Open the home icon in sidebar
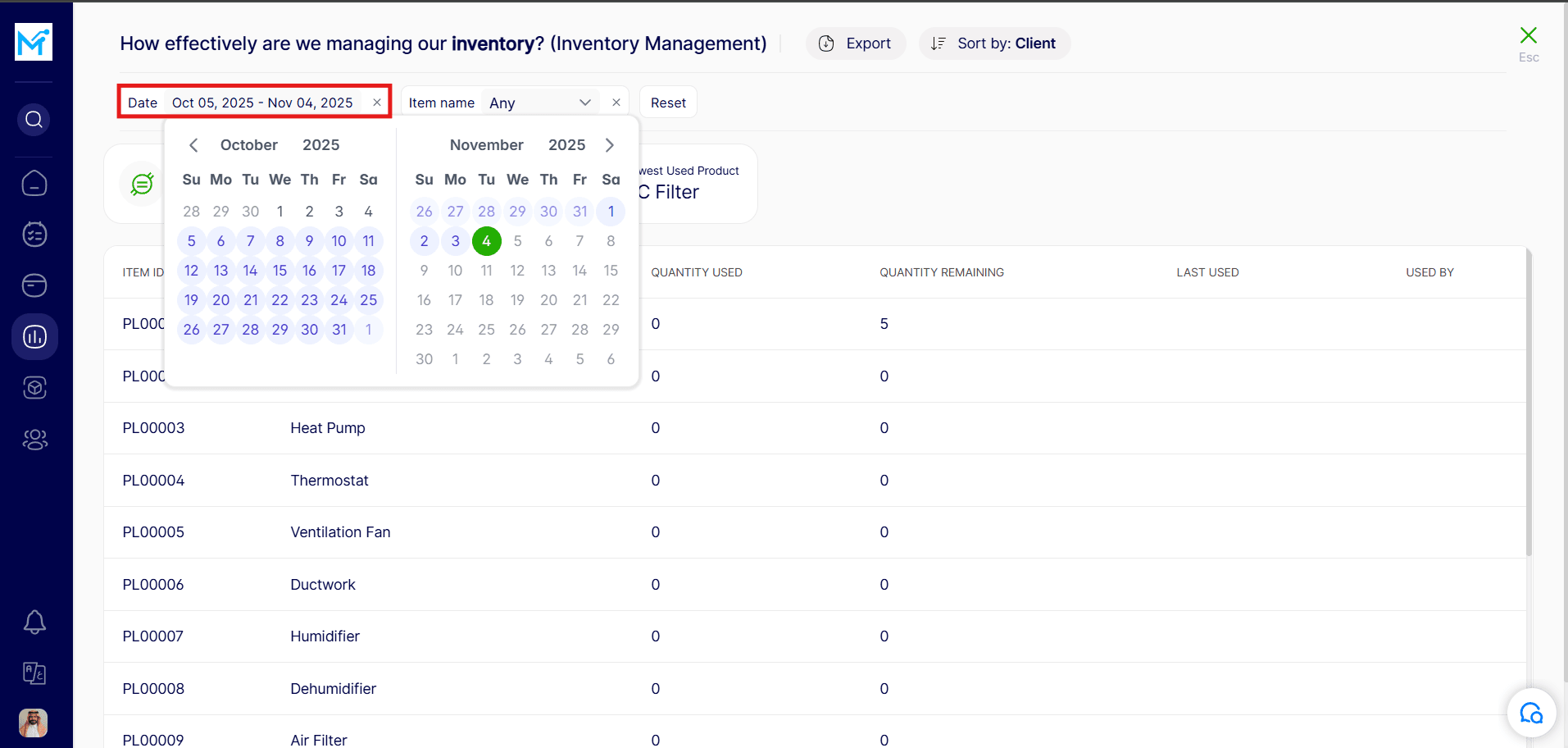Image resolution: width=1568 pixels, height=748 pixels. [34, 183]
